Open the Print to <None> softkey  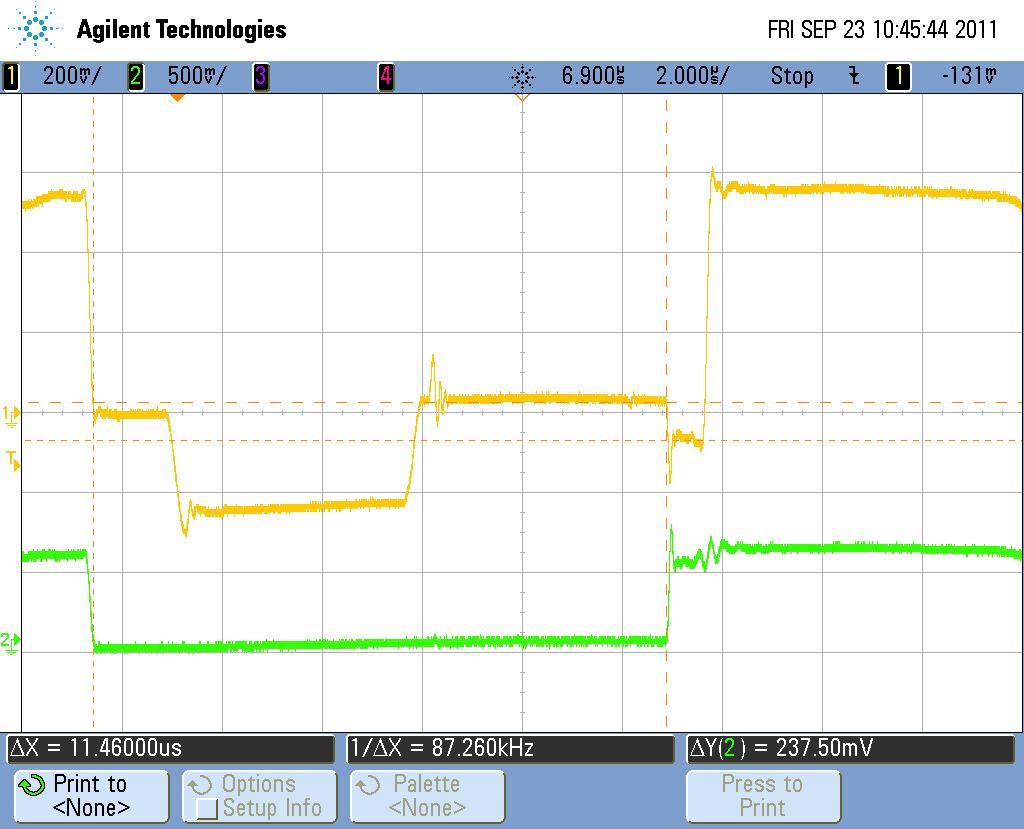(91, 796)
